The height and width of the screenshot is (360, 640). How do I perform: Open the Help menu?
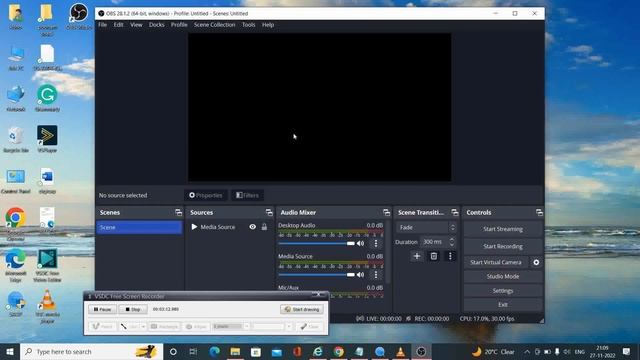pos(268,25)
